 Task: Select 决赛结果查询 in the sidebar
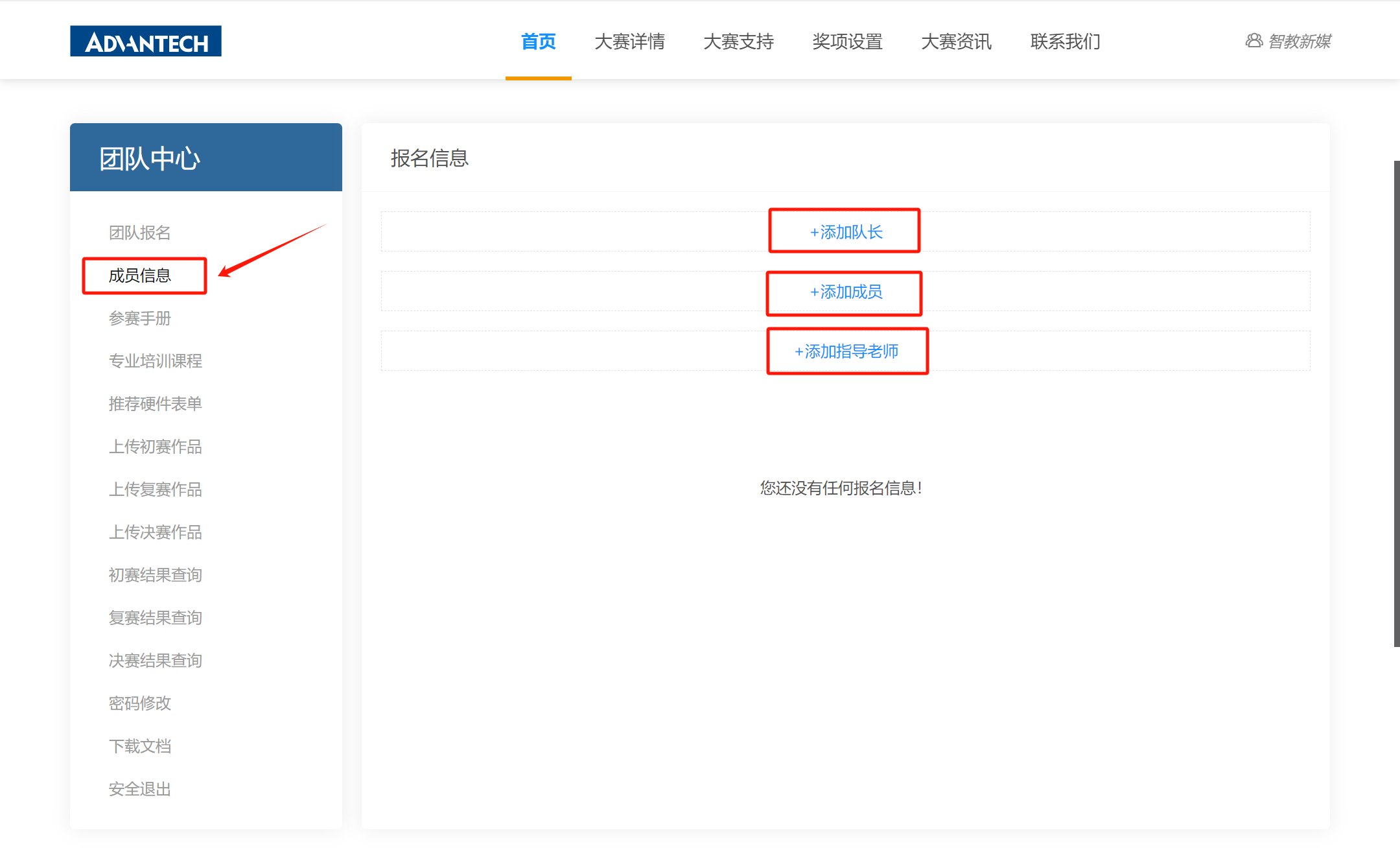(x=155, y=661)
